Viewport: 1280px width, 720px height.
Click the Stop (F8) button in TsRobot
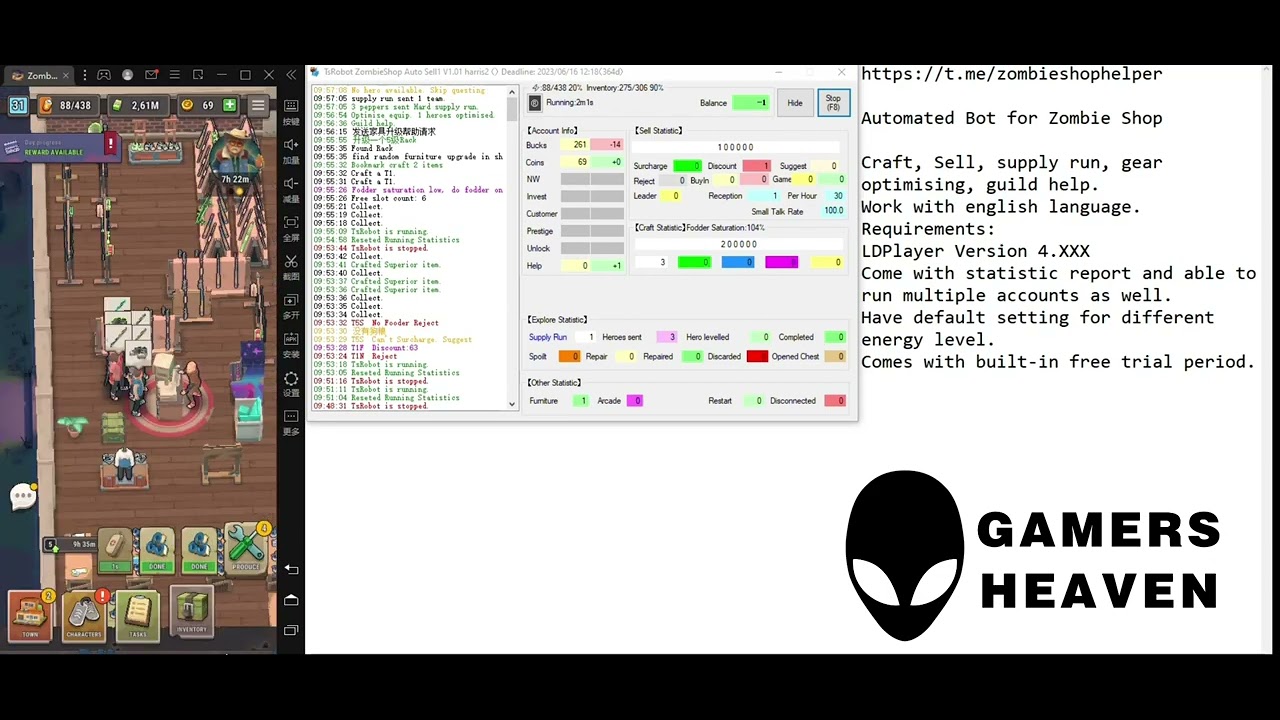(833, 103)
